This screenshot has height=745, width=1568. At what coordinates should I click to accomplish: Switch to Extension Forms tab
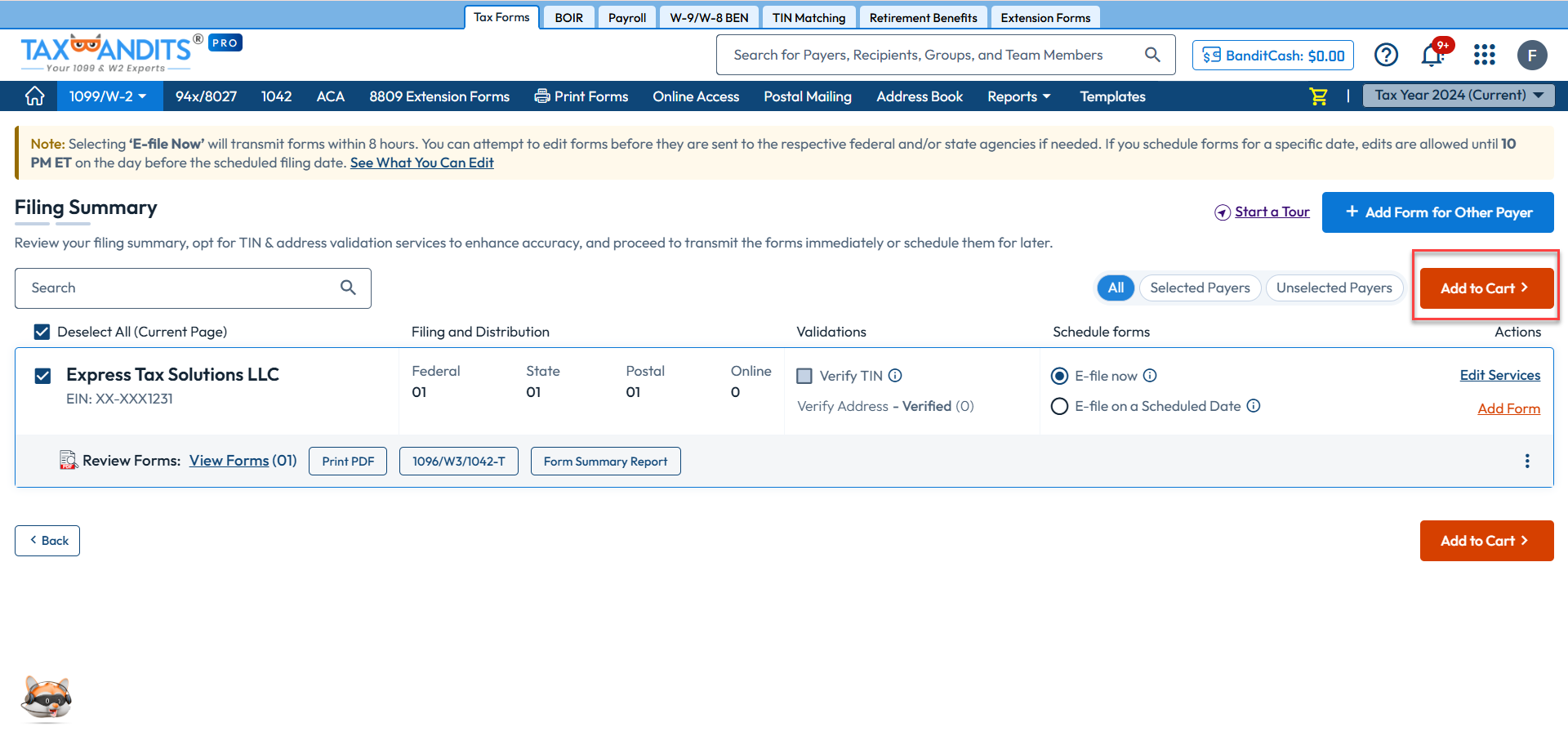(x=1045, y=17)
